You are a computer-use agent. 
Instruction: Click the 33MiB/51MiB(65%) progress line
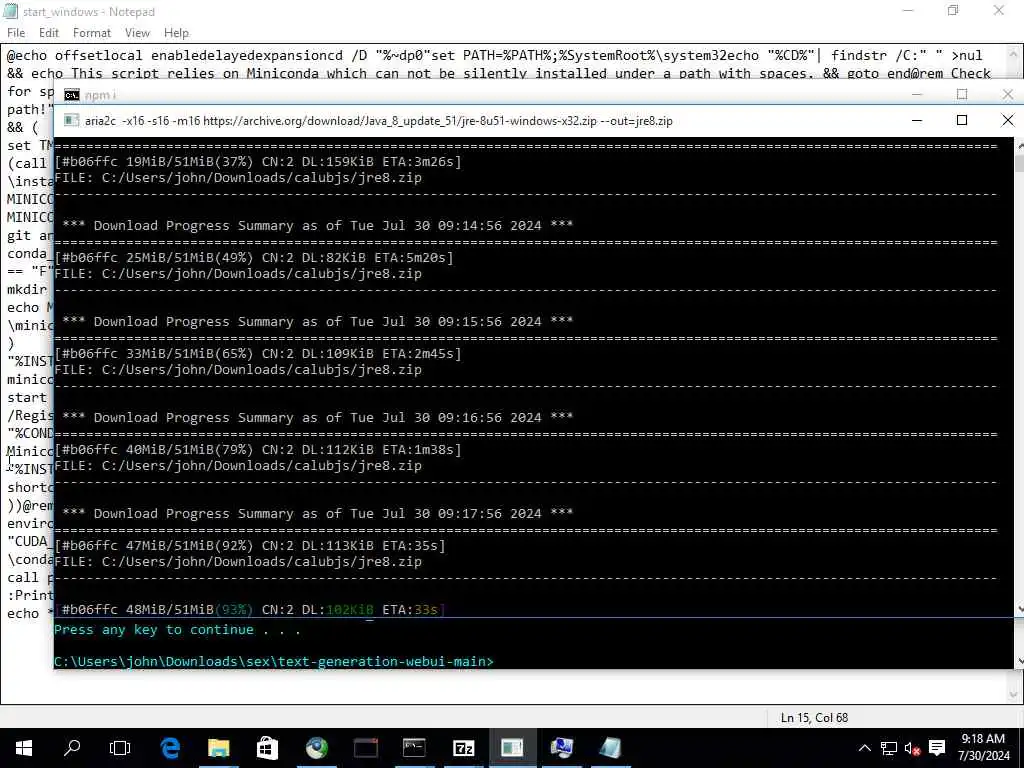(x=258, y=354)
